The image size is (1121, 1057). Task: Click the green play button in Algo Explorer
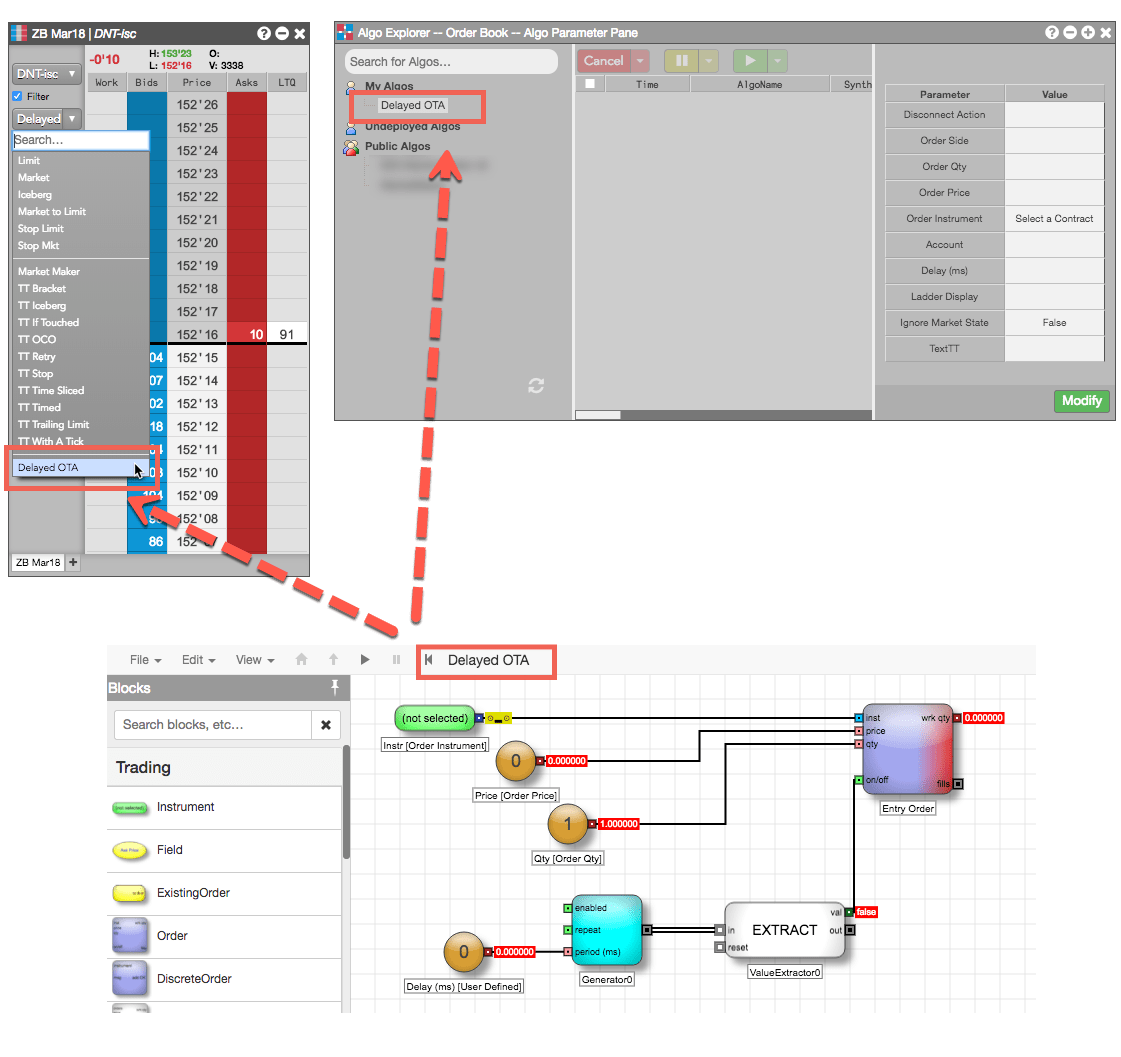(750, 61)
